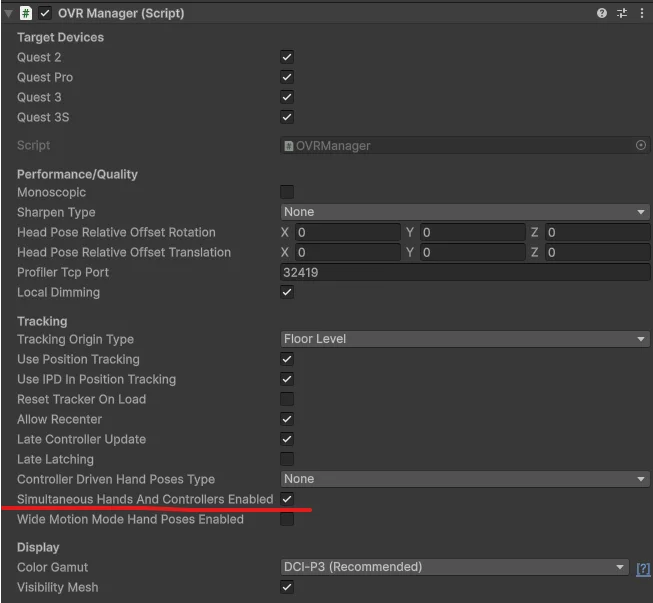Edit Offset Translation X value field
653x603 pixels.
(x=348, y=252)
